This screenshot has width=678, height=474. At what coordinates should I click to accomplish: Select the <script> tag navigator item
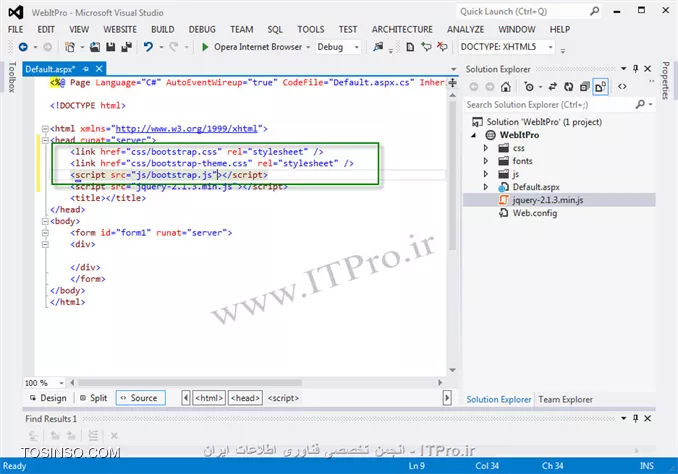pos(283,398)
